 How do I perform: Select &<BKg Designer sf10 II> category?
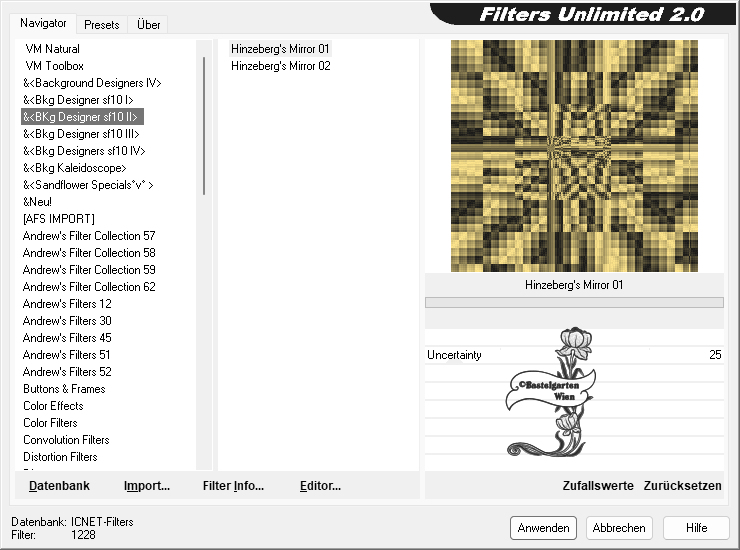tap(82, 117)
